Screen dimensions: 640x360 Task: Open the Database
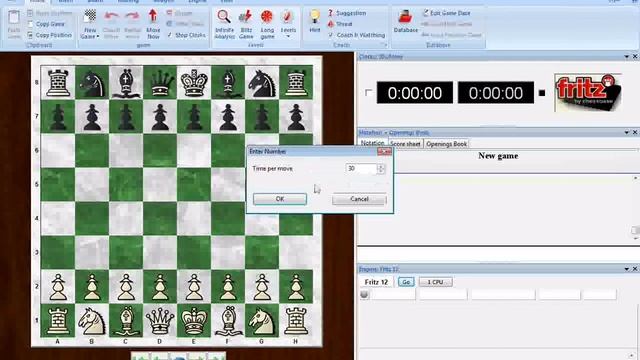(x=406, y=21)
